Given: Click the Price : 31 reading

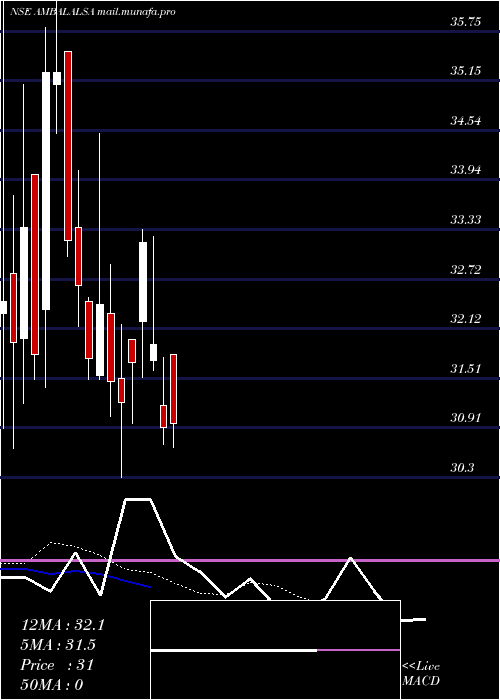Looking at the screenshot, I should [x=57, y=665].
